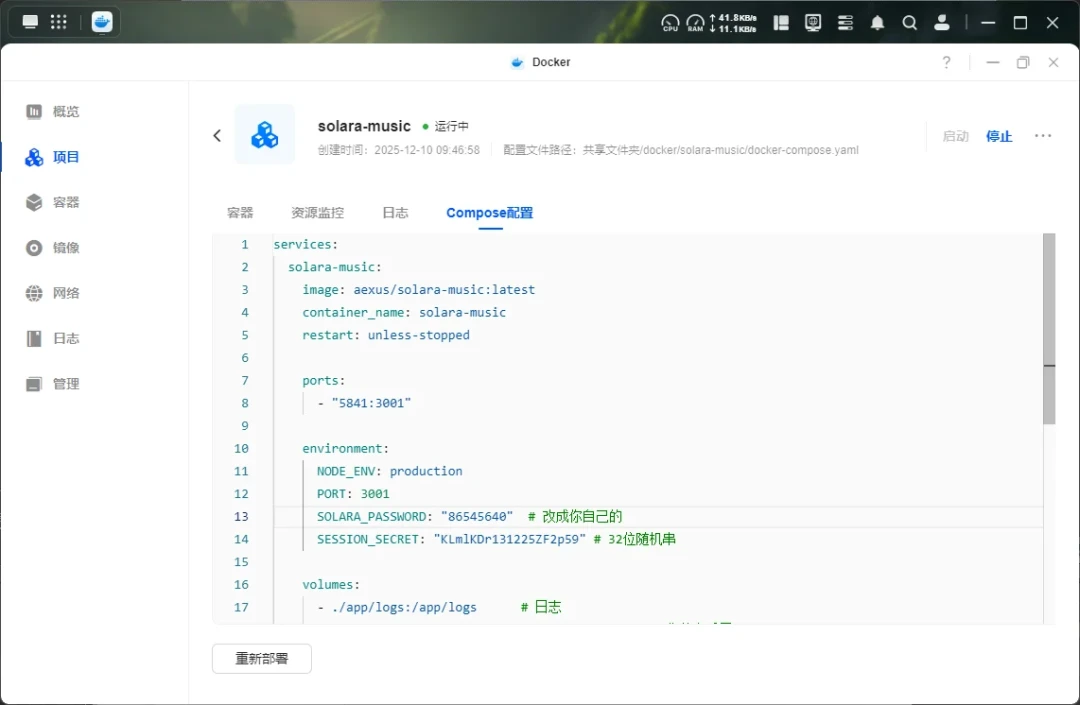Click the 'restart: unless-stopped' line
1080x705 pixels.
386,335
